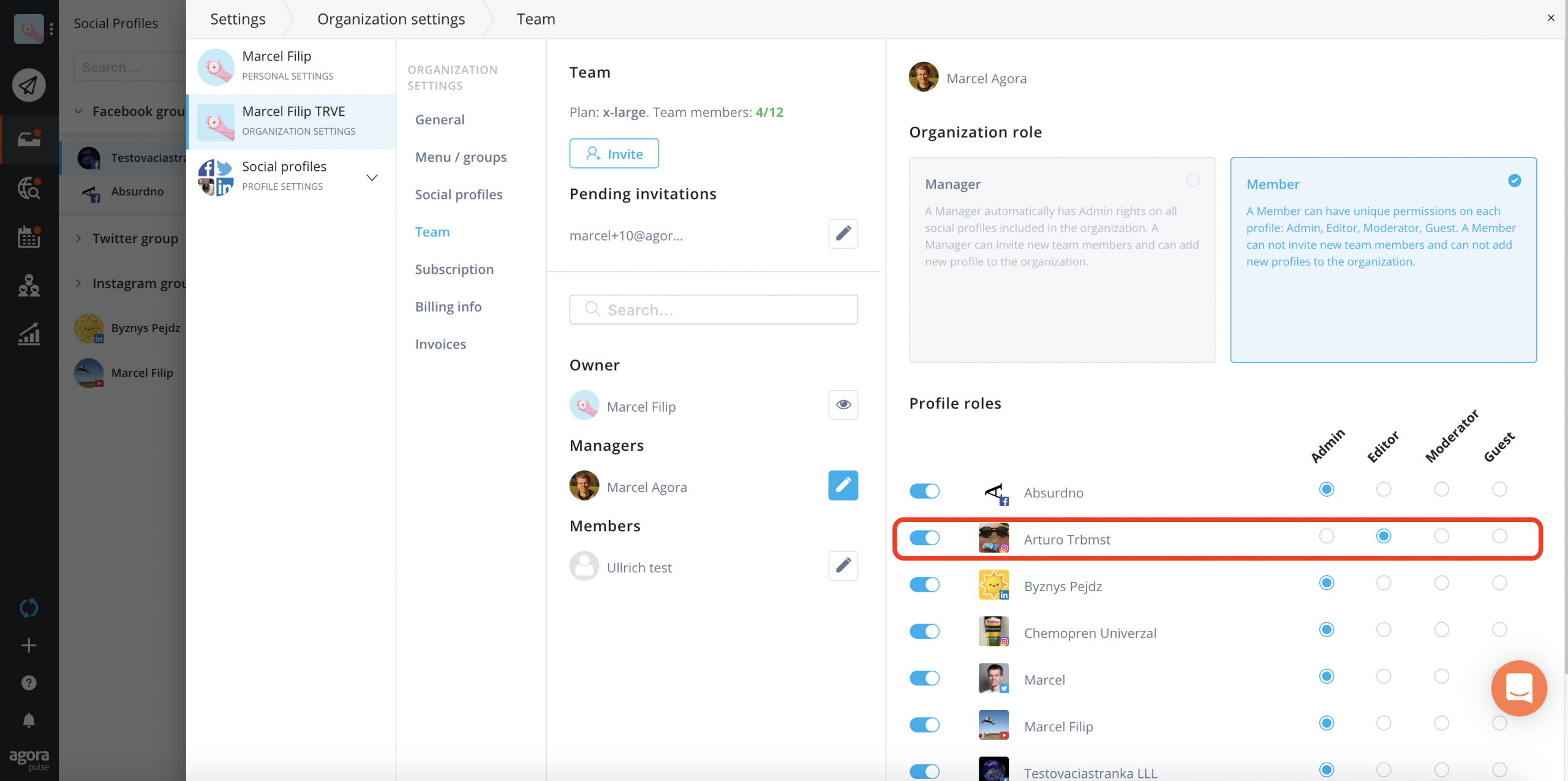Toggle off the Absurdno profile switch
1568x781 pixels.
pyautogui.click(x=924, y=491)
